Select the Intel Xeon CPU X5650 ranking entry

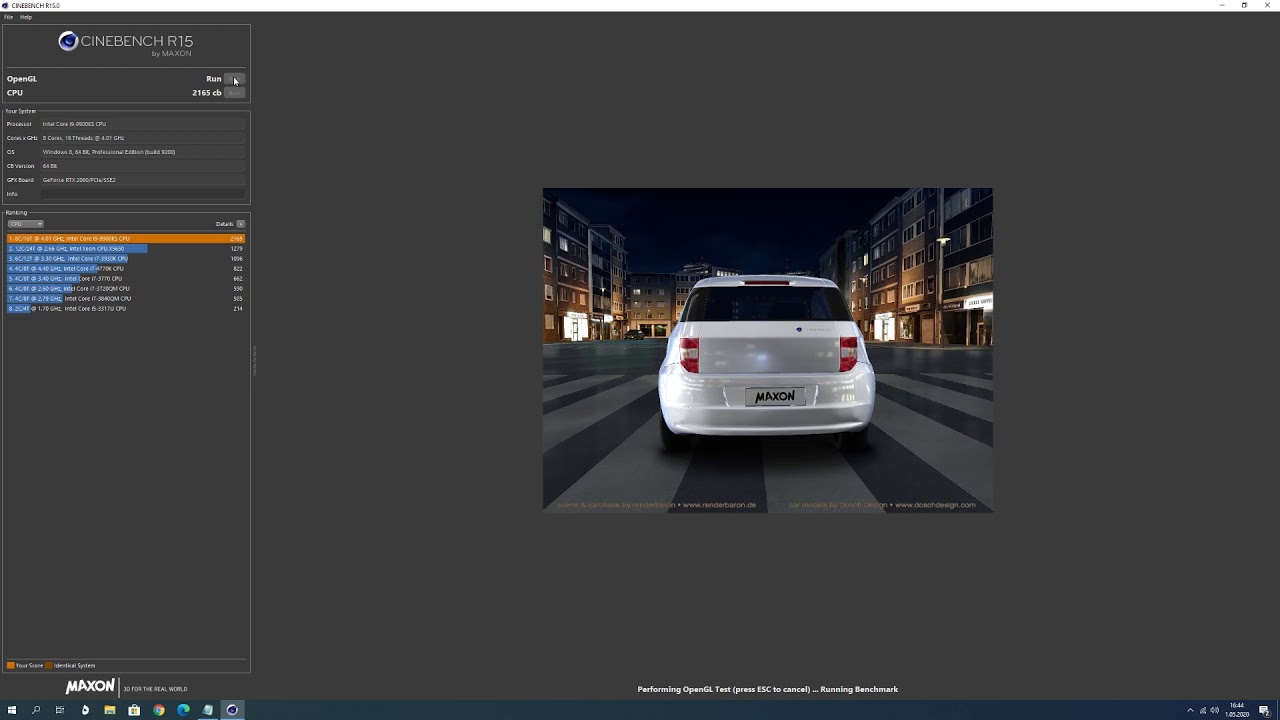coord(125,249)
